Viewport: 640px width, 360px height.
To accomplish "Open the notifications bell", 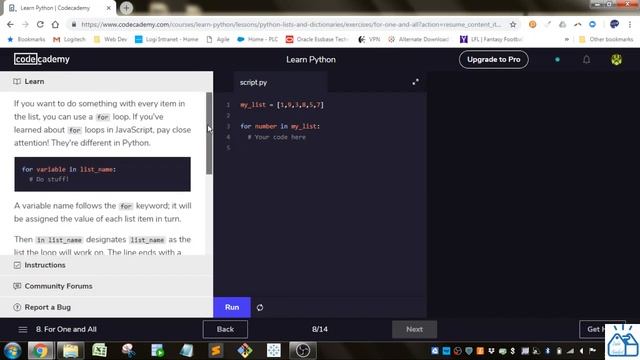I will (587, 60).
